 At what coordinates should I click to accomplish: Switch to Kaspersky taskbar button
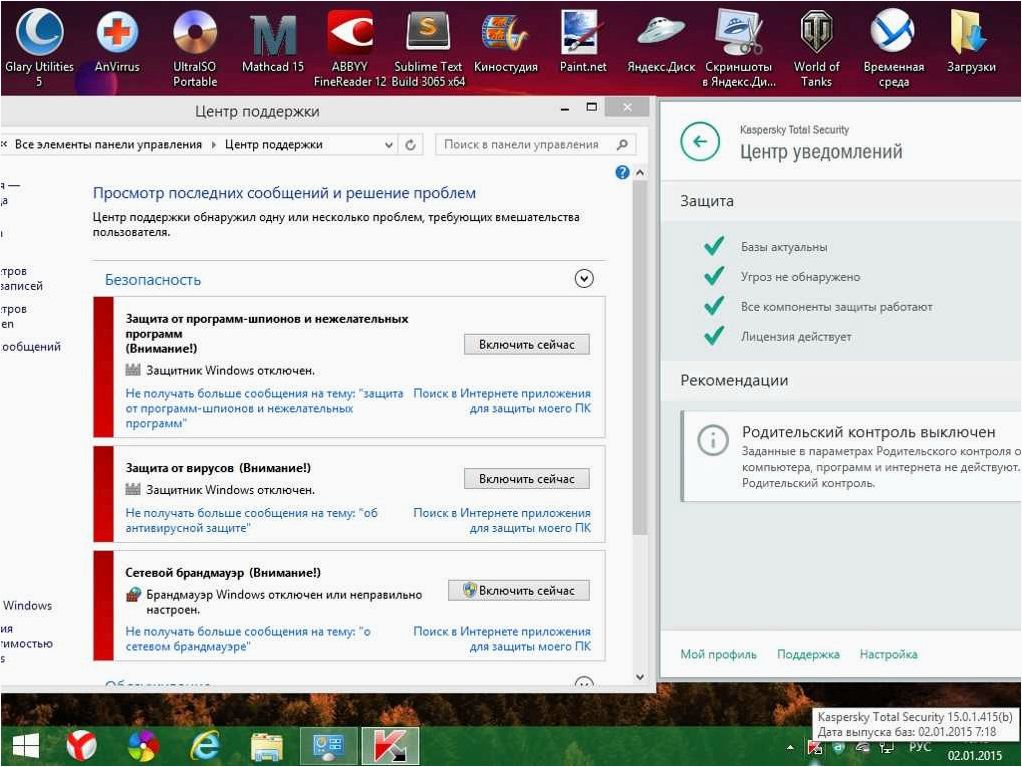click(x=390, y=746)
